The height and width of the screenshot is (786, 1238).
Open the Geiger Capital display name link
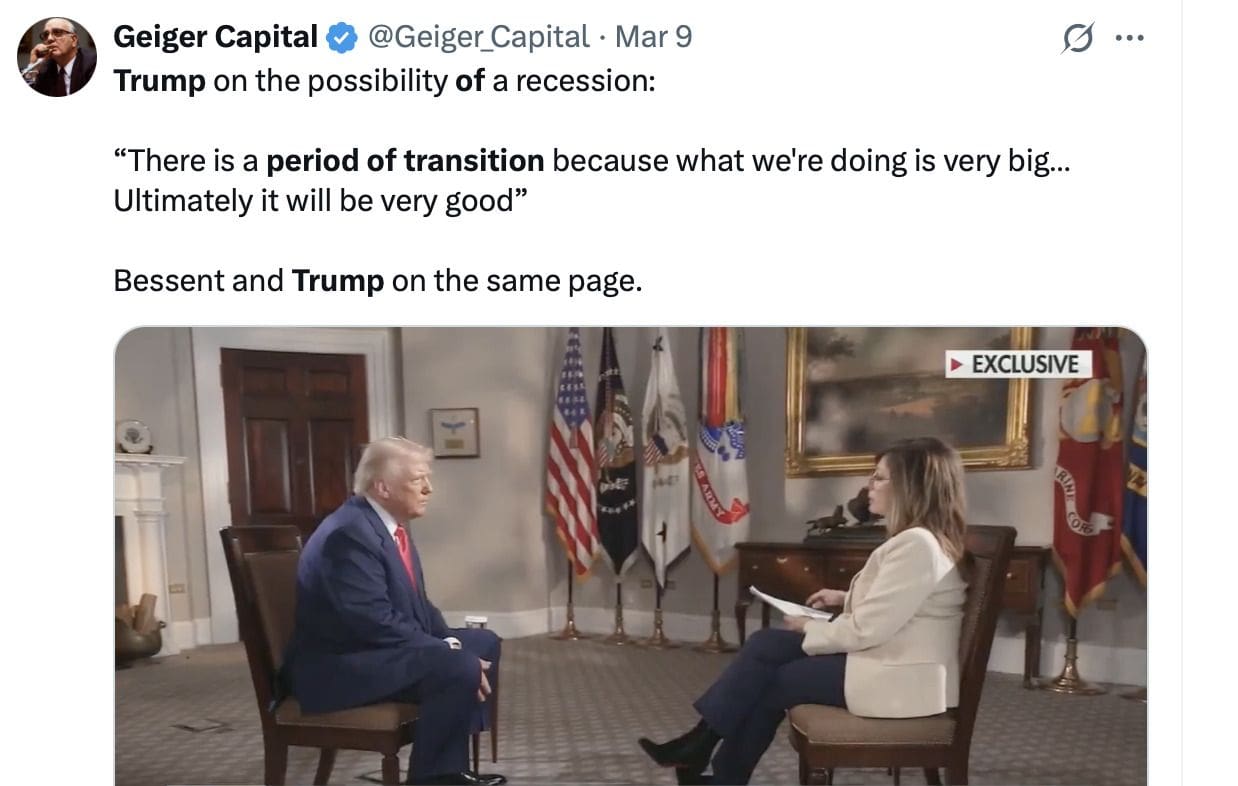click(215, 37)
